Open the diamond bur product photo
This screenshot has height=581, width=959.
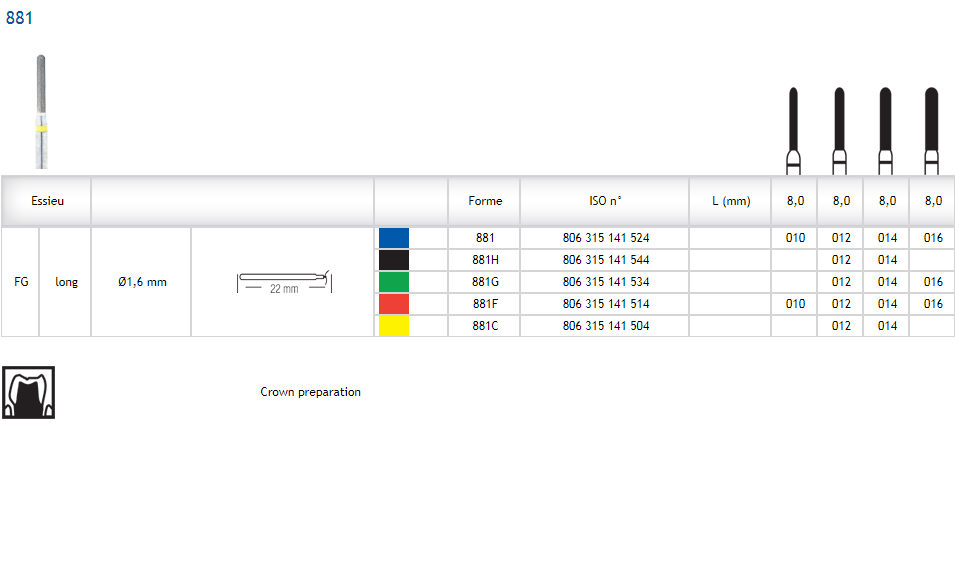(x=40, y=112)
